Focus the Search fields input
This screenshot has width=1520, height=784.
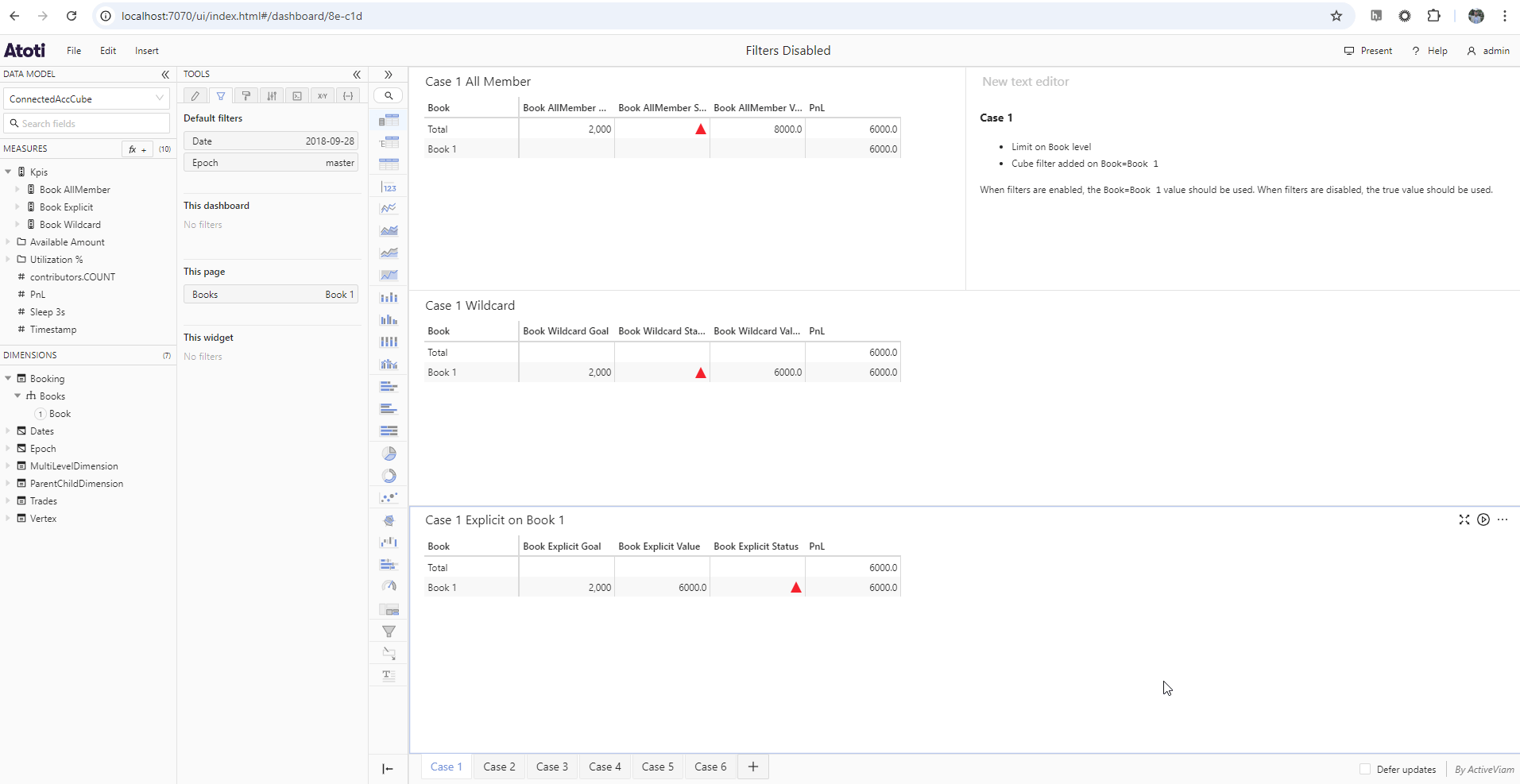click(x=87, y=123)
